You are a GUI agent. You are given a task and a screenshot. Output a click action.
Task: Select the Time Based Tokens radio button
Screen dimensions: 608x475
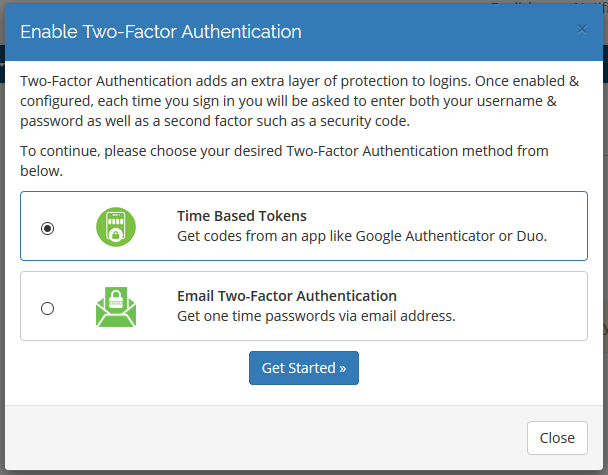tap(47, 228)
